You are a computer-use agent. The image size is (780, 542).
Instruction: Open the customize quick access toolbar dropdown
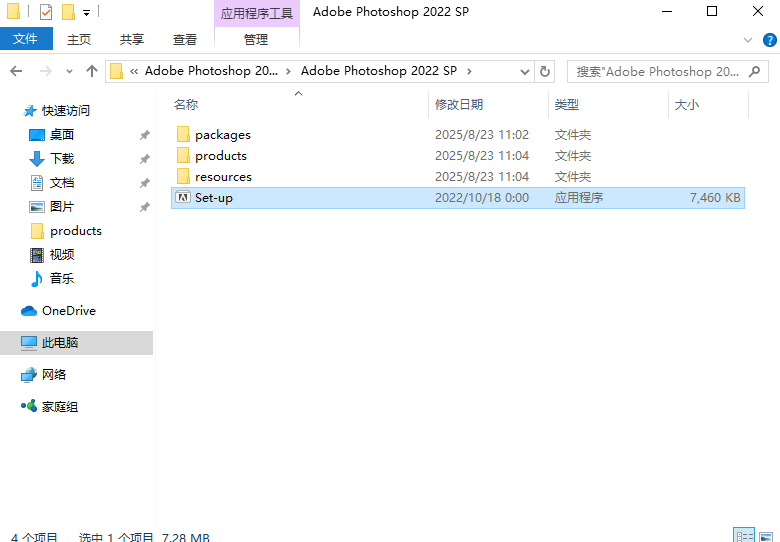point(87,13)
